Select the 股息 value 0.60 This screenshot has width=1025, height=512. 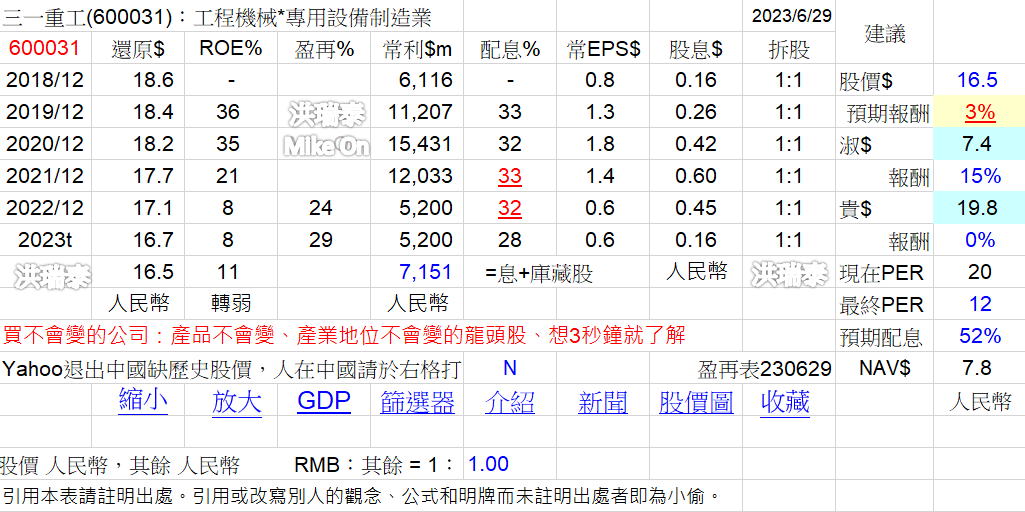point(696,176)
